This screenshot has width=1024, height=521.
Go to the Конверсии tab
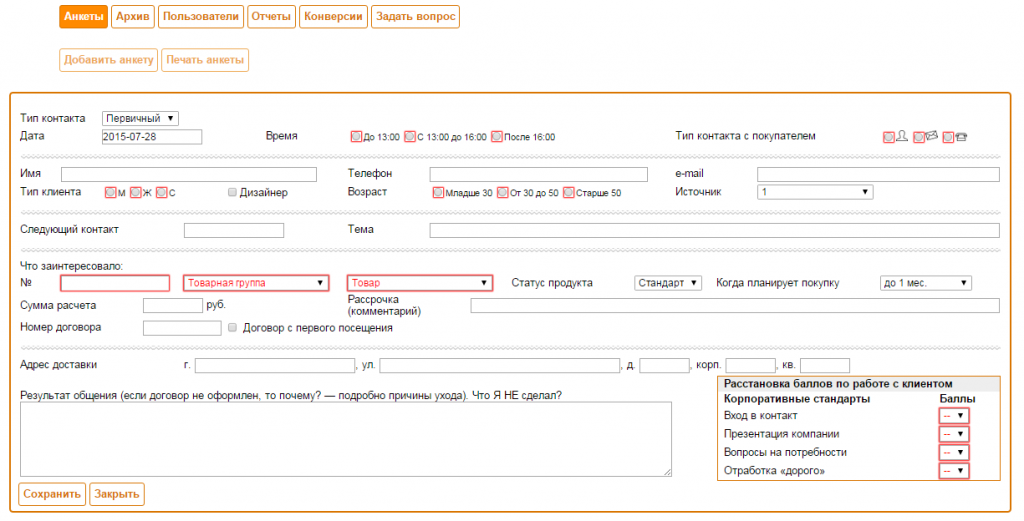tap(333, 17)
